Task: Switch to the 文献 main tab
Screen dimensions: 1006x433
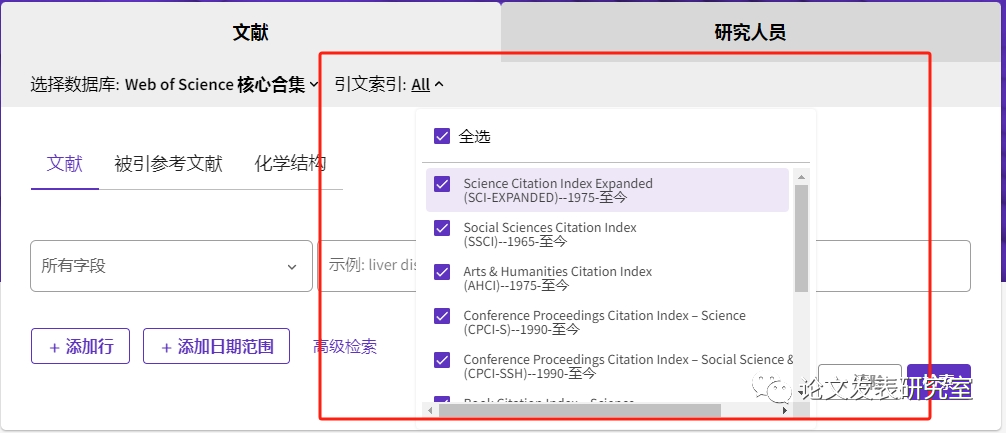Action: click(x=250, y=32)
